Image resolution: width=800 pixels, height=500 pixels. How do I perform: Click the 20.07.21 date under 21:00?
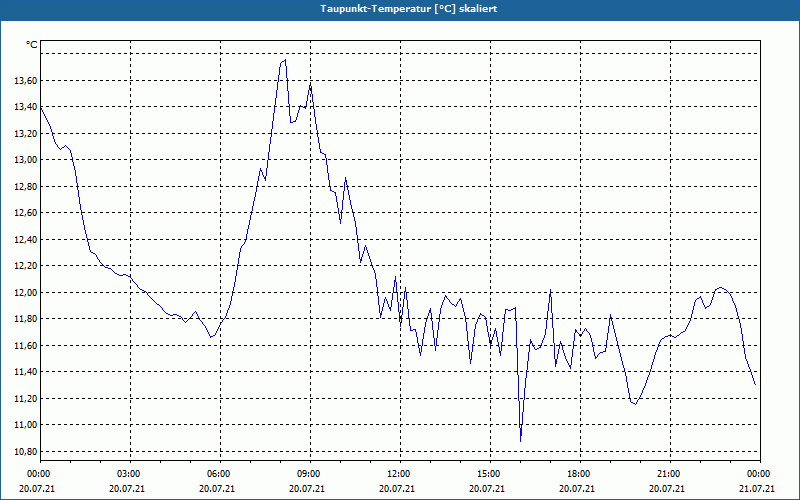pos(667,488)
